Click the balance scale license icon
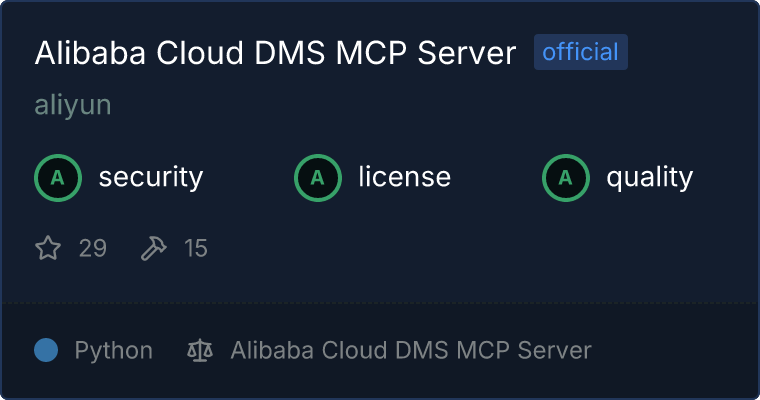760x400 pixels. click(x=200, y=350)
